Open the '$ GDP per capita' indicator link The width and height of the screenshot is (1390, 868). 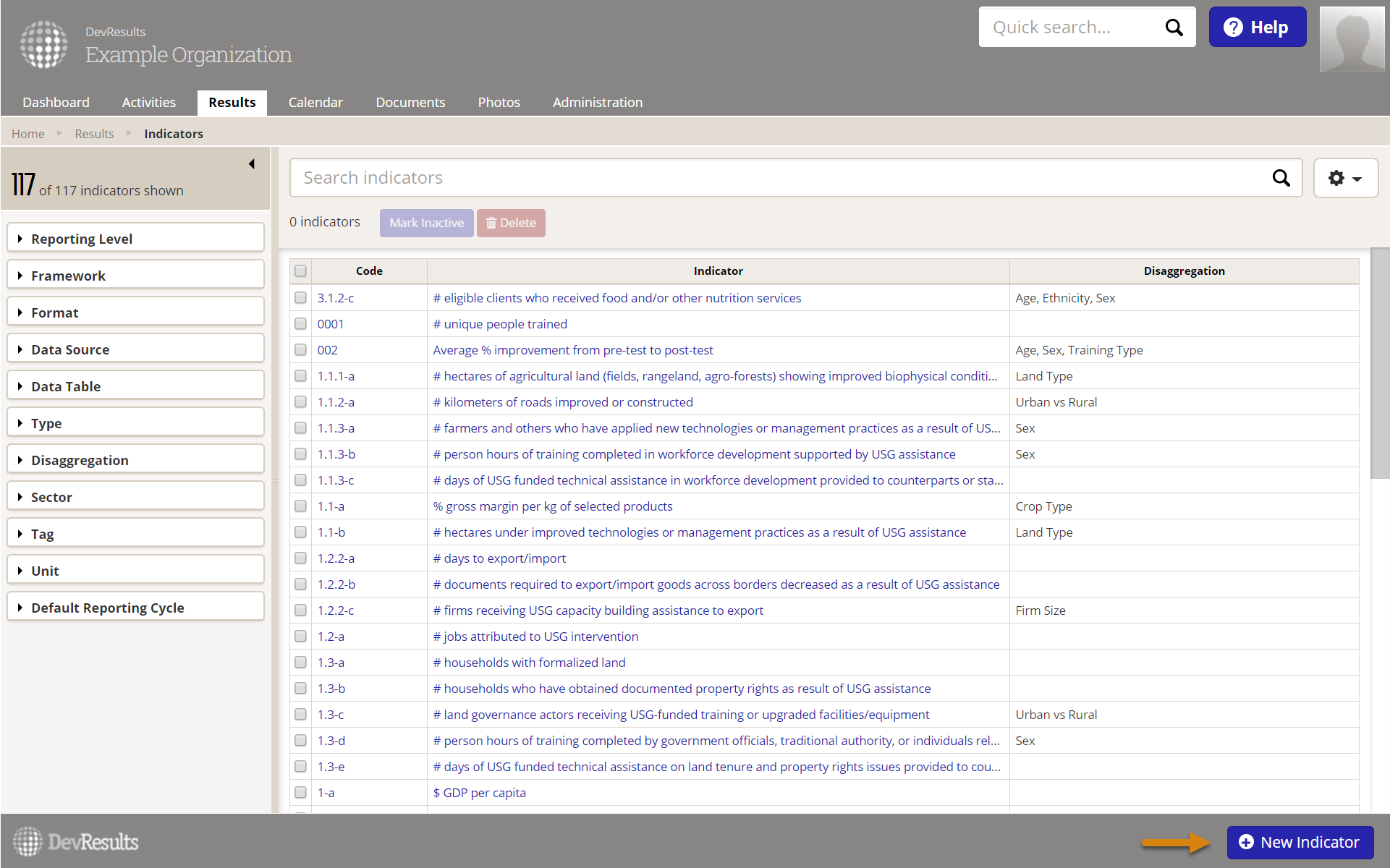click(x=479, y=793)
